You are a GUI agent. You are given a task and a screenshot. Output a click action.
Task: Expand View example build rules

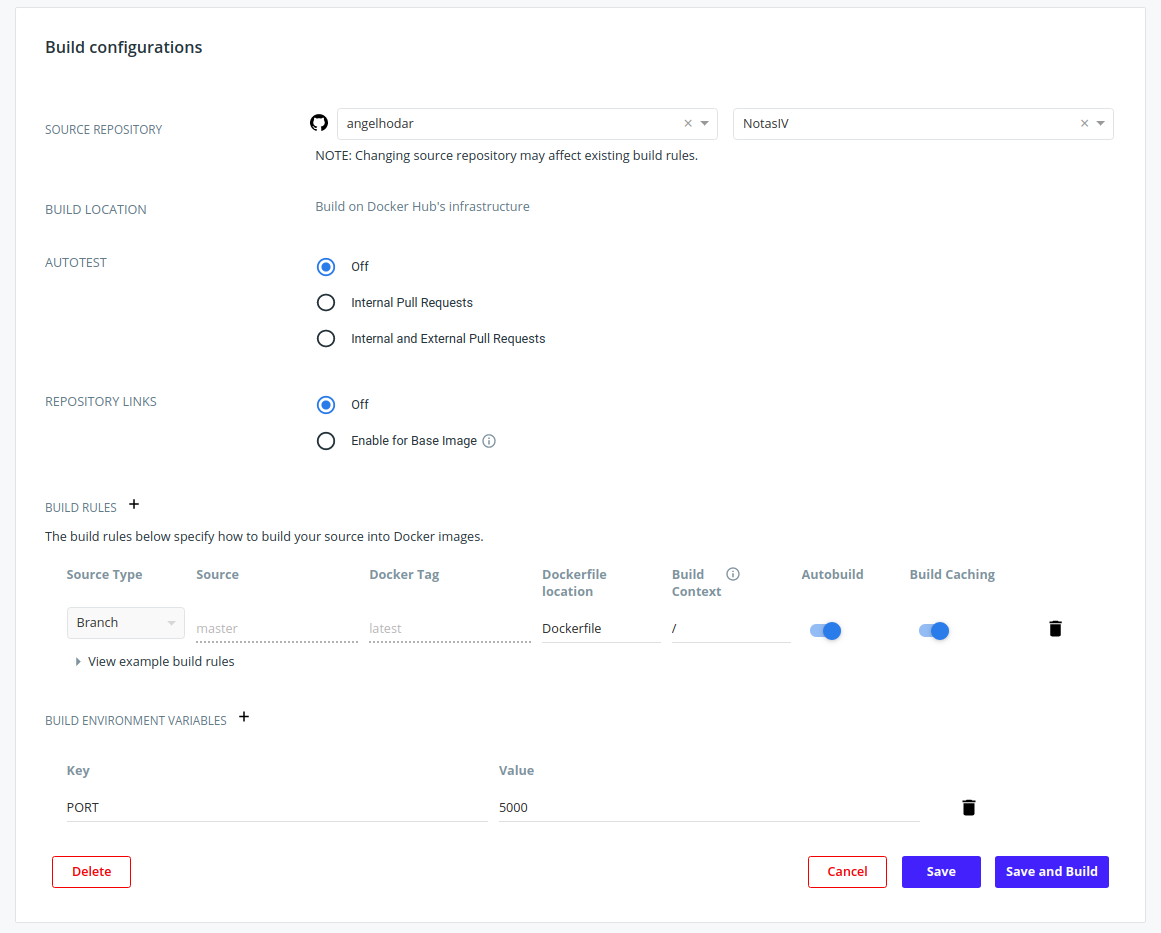click(155, 661)
